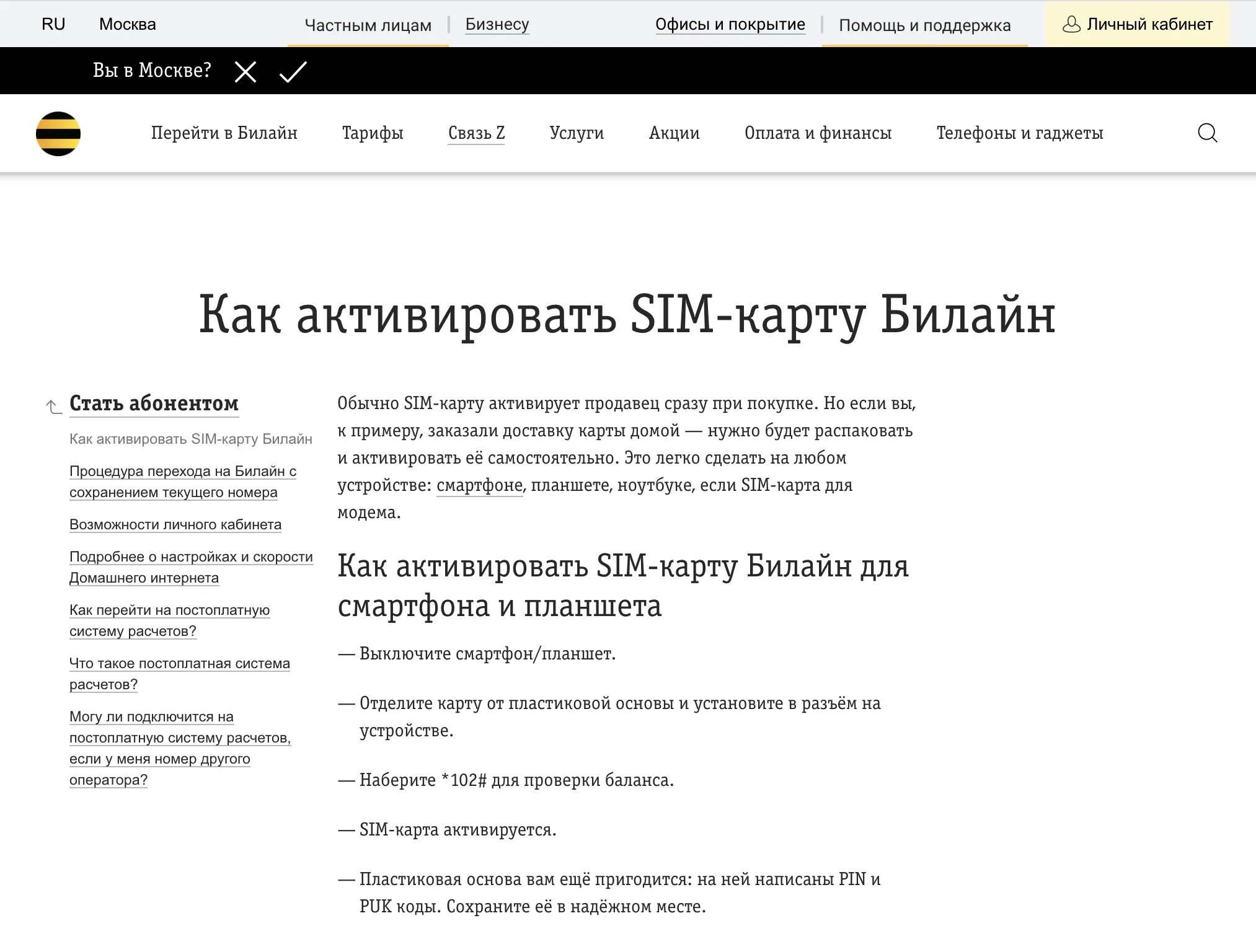Go to Связь Z page
1256x952 pixels.
click(x=477, y=133)
